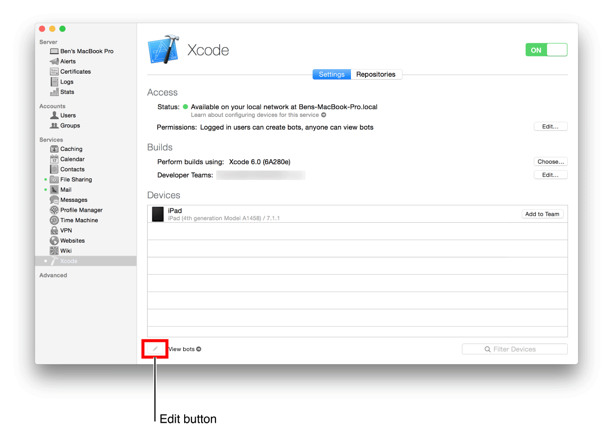Open the Caching service icon
The width and height of the screenshot is (613, 435).
54,149
